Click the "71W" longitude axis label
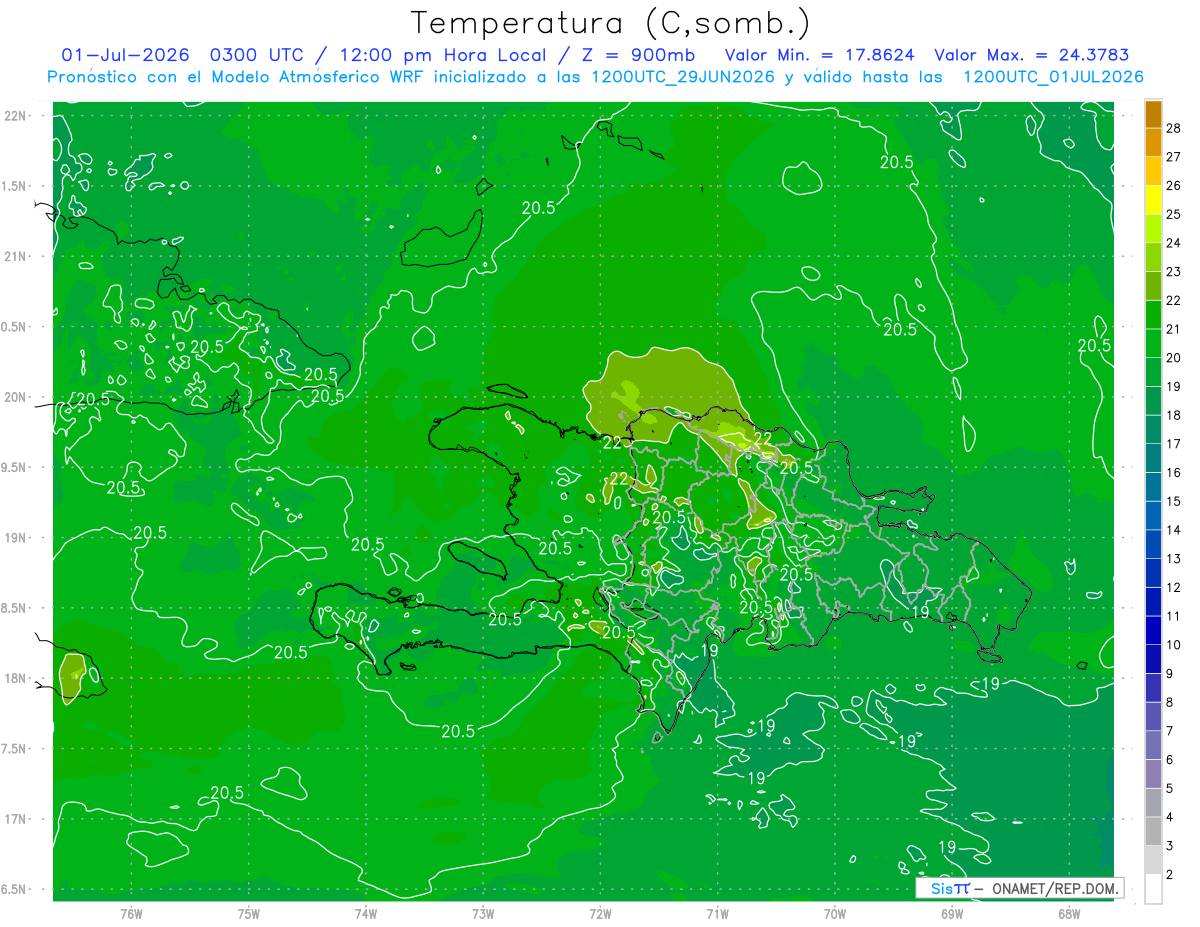The image size is (1200, 927). (x=717, y=914)
